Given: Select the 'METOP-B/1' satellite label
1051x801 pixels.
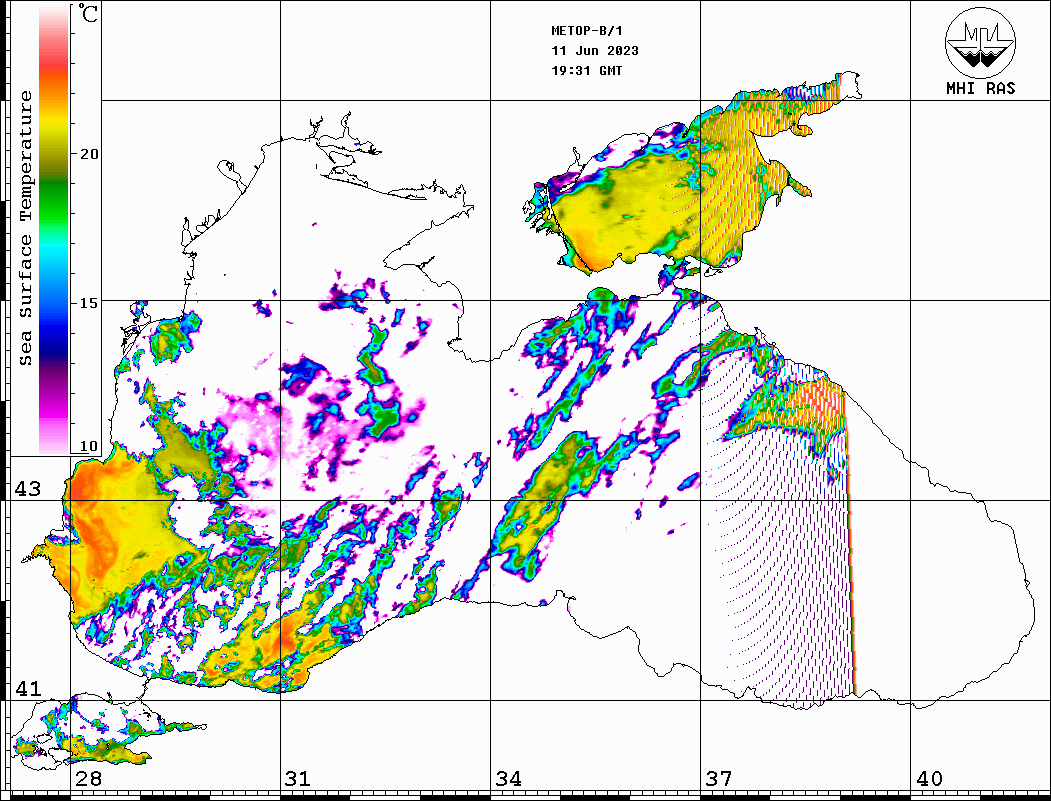Looking at the screenshot, I should (x=587, y=31).
